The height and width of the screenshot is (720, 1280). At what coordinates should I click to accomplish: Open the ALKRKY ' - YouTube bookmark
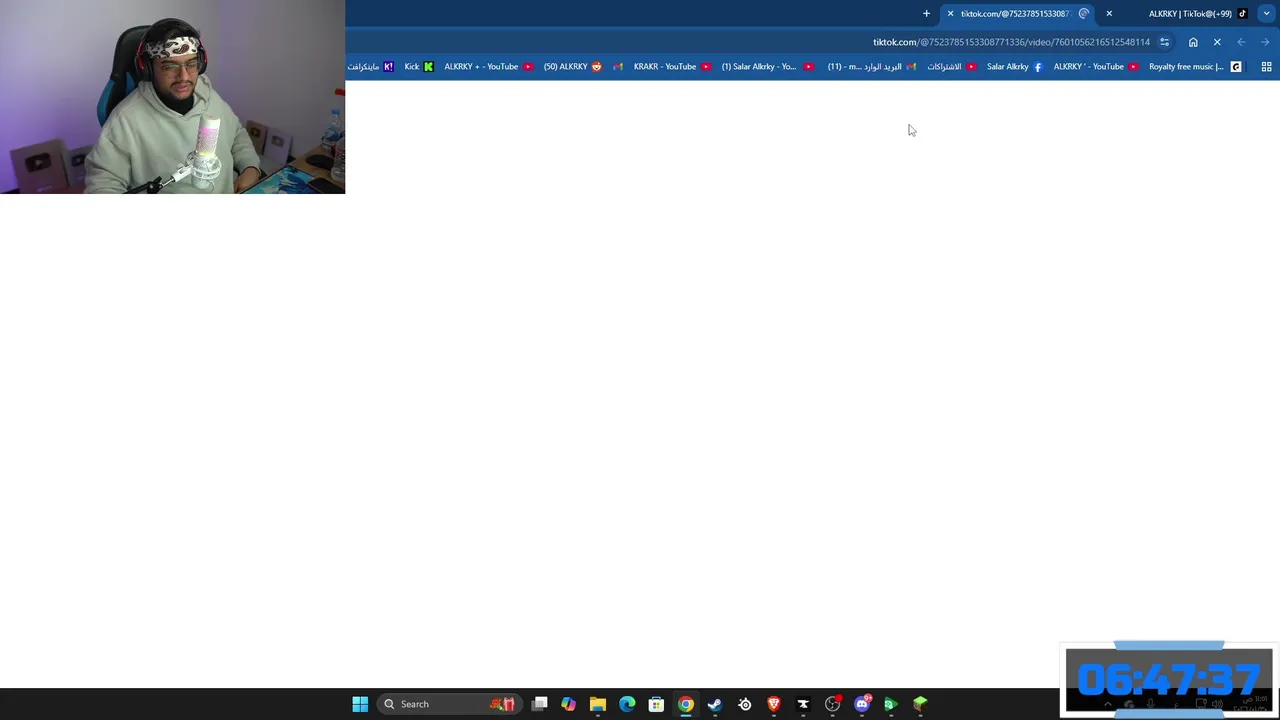pyautogui.click(x=1096, y=67)
